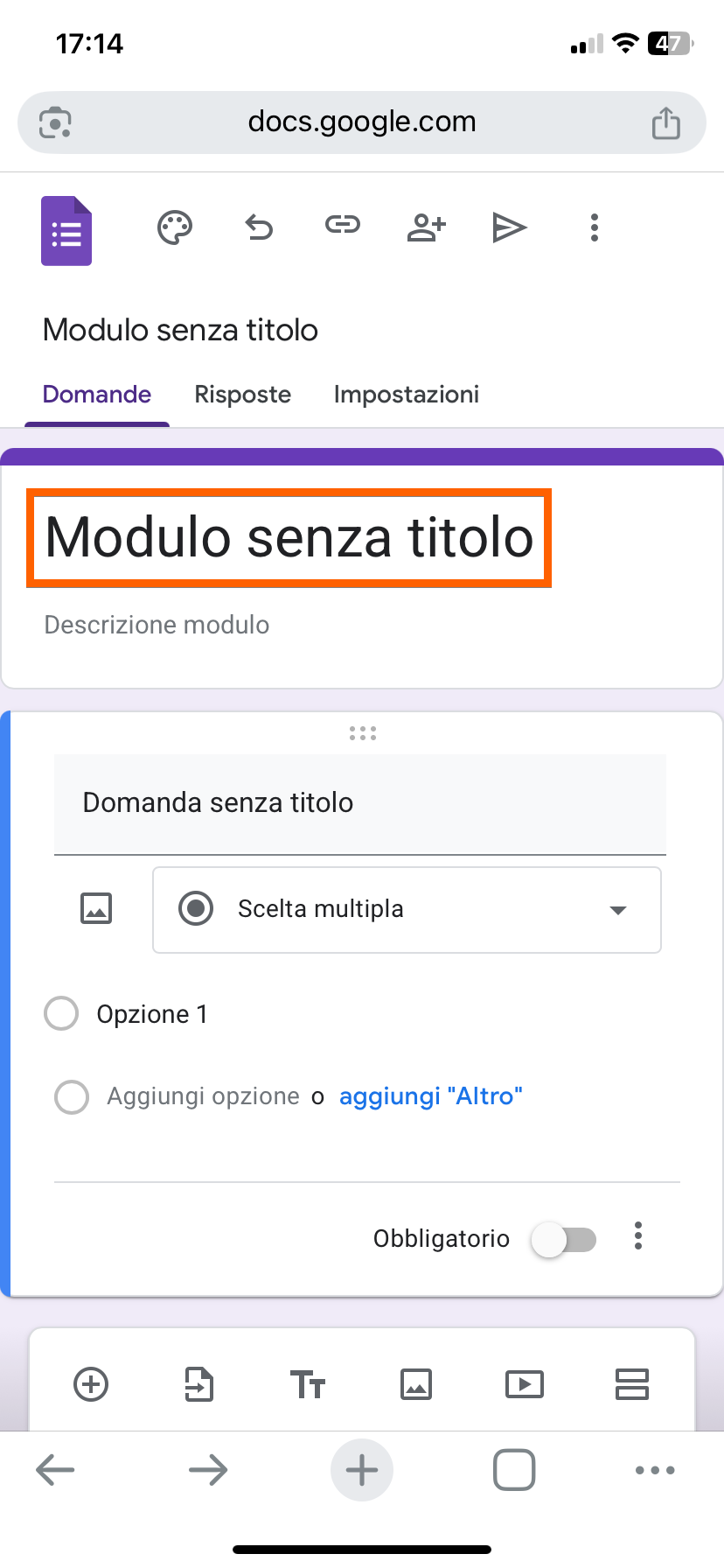Open the Scelta multipla question type dropdown
This screenshot has width=724, height=1568.
(x=407, y=909)
